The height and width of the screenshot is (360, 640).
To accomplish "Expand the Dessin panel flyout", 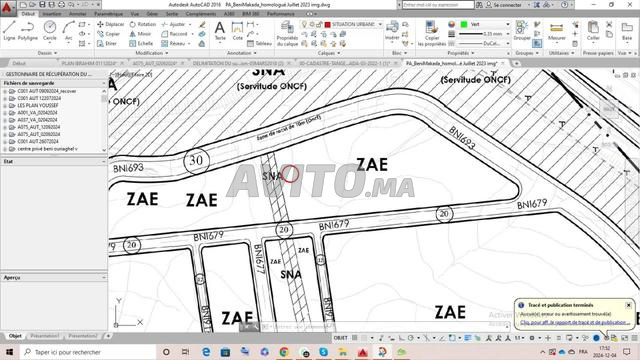I will click(x=47, y=53).
